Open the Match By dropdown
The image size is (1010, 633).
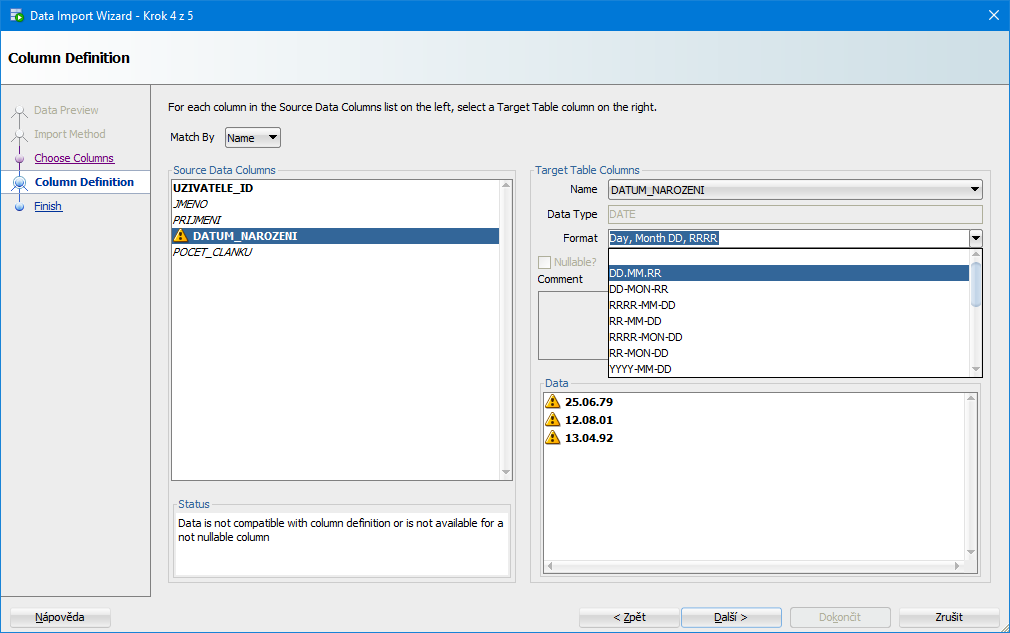click(x=253, y=138)
